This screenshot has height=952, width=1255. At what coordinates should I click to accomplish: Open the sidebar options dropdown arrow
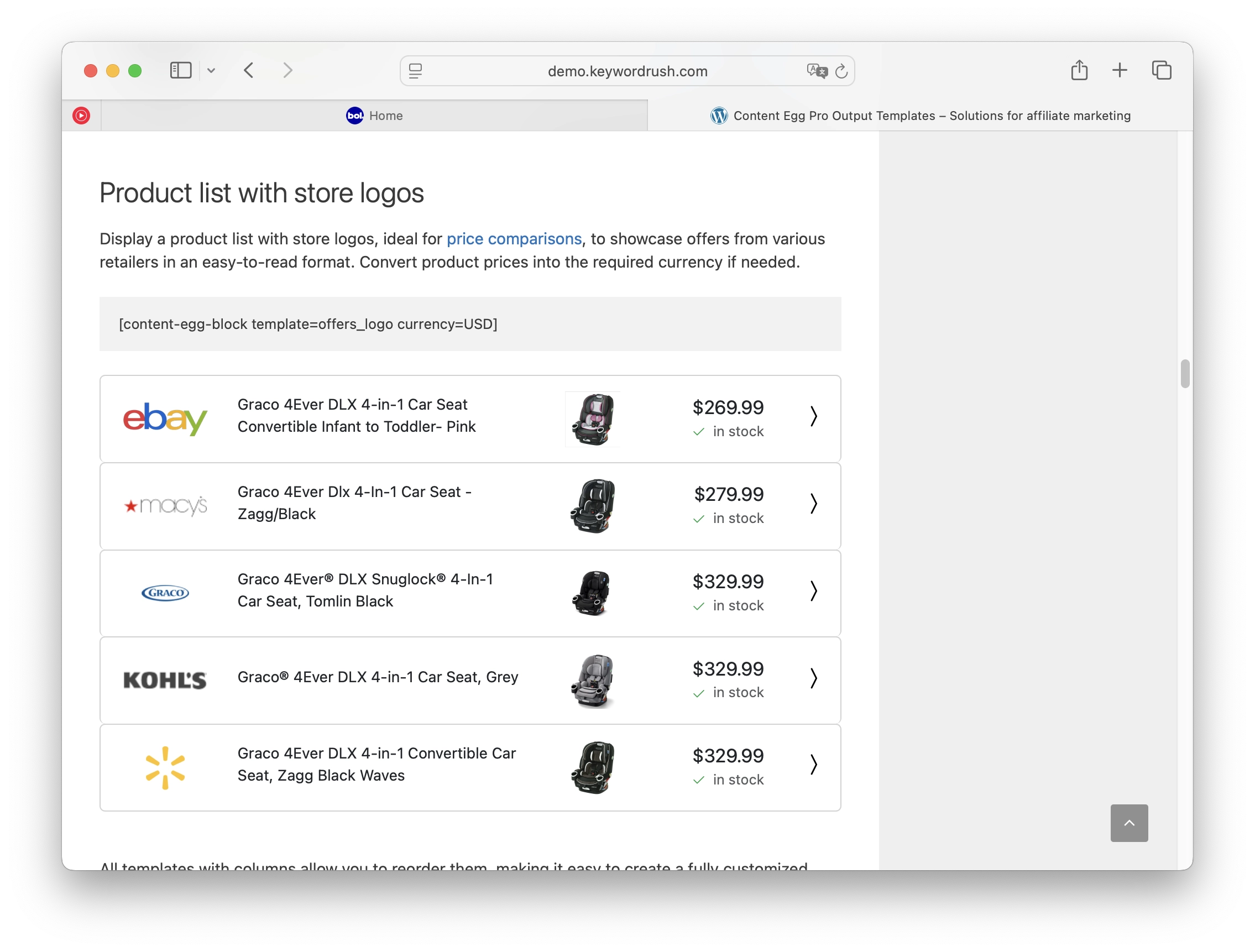coord(211,70)
